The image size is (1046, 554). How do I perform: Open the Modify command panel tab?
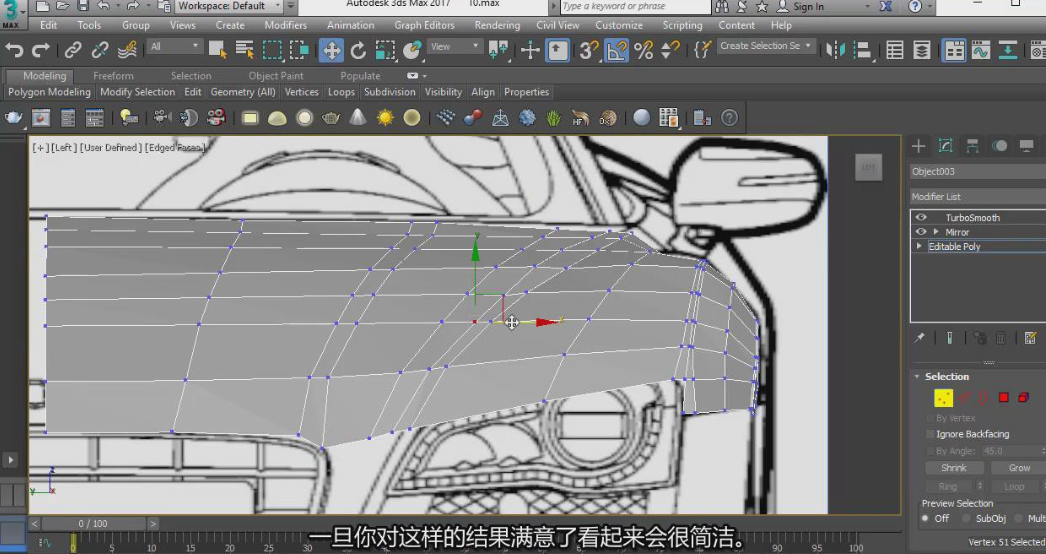[x=945, y=146]
